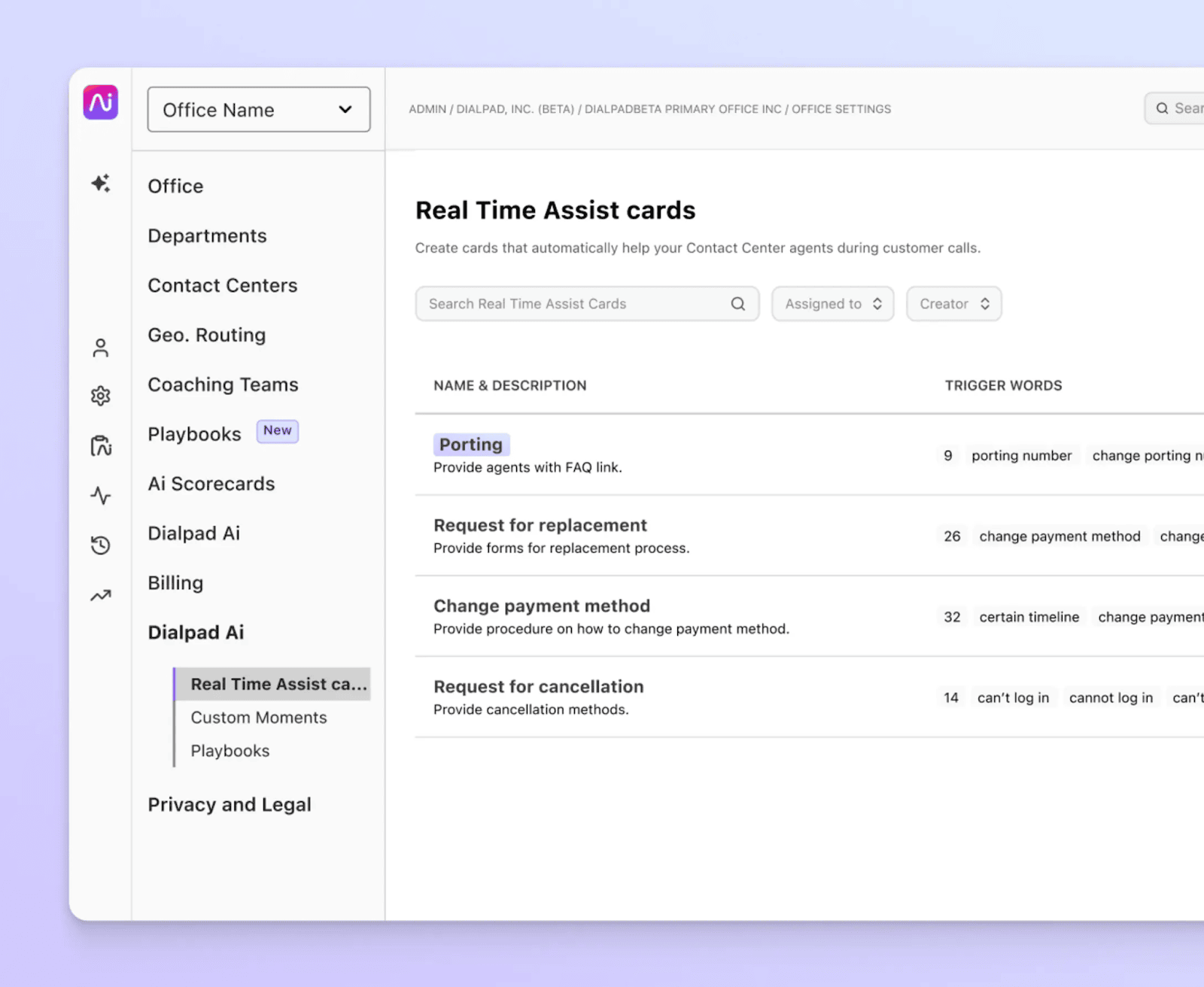1204x987 pixels.
Task: Select the Ai clipboard notes icon in sidebar
Action: [x=101, y=445]
